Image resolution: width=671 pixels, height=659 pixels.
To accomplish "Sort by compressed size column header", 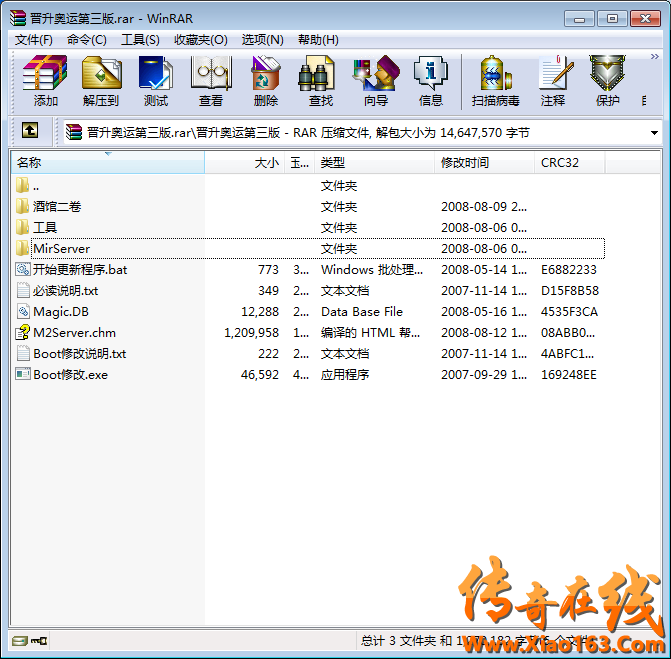I will (300, 163).
